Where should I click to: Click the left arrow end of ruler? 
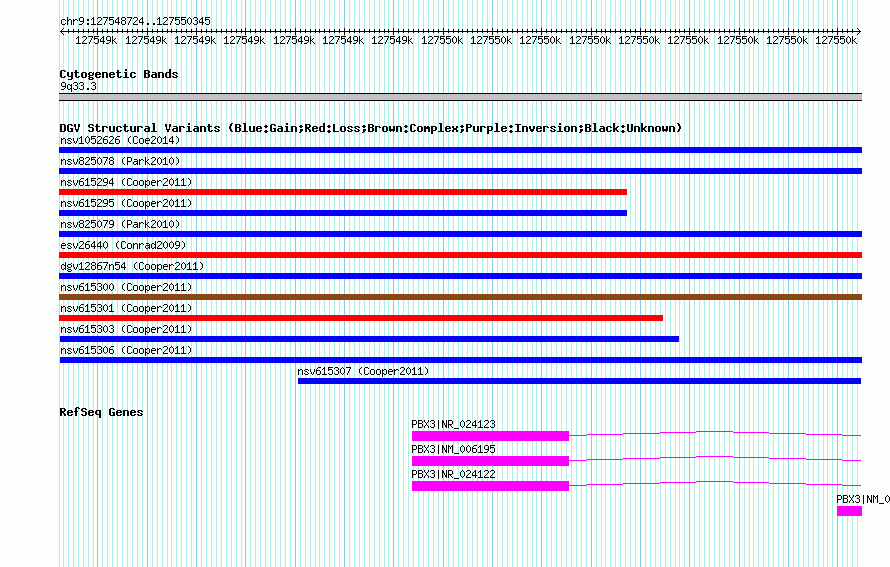click(62, 32)
